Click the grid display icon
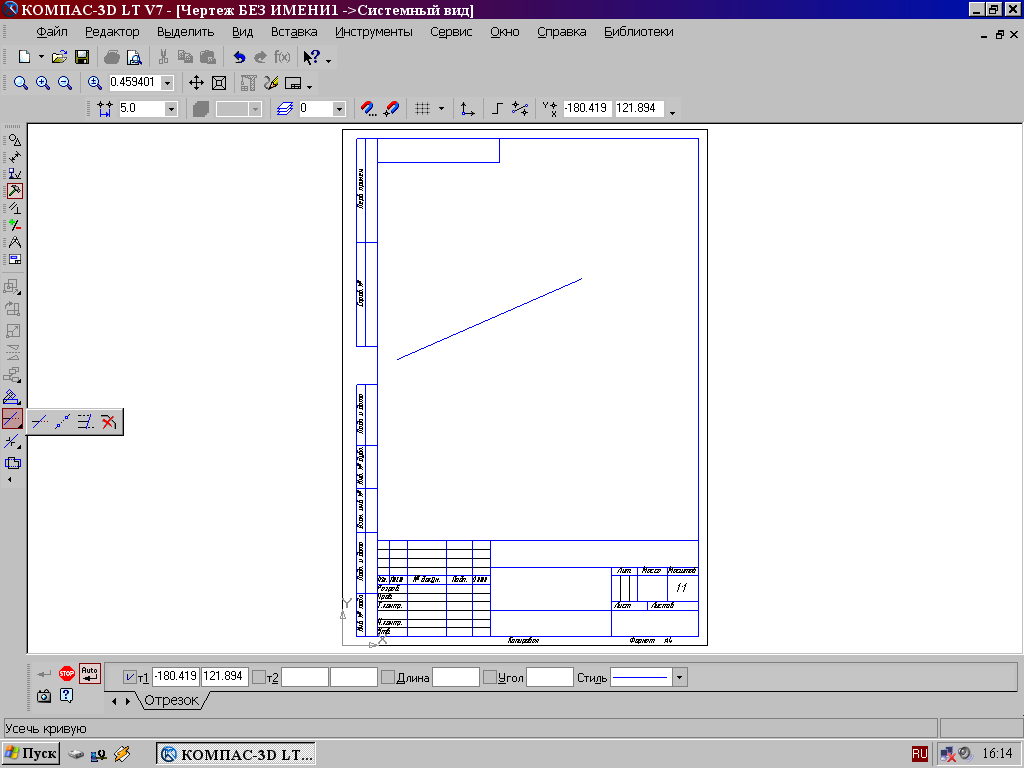Screen dimensions: 1024x768 coord(423,108)
